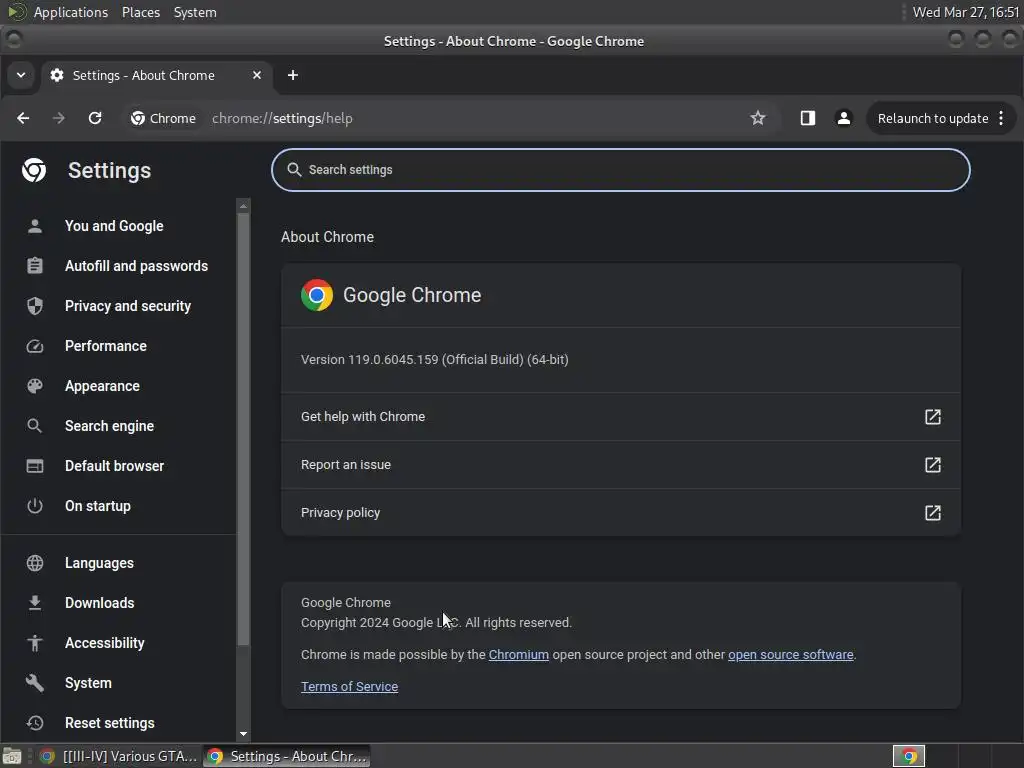Viewport: 1024px width, 768px height.
Task: Click Relaunch to update button
Action: point(933,118)
